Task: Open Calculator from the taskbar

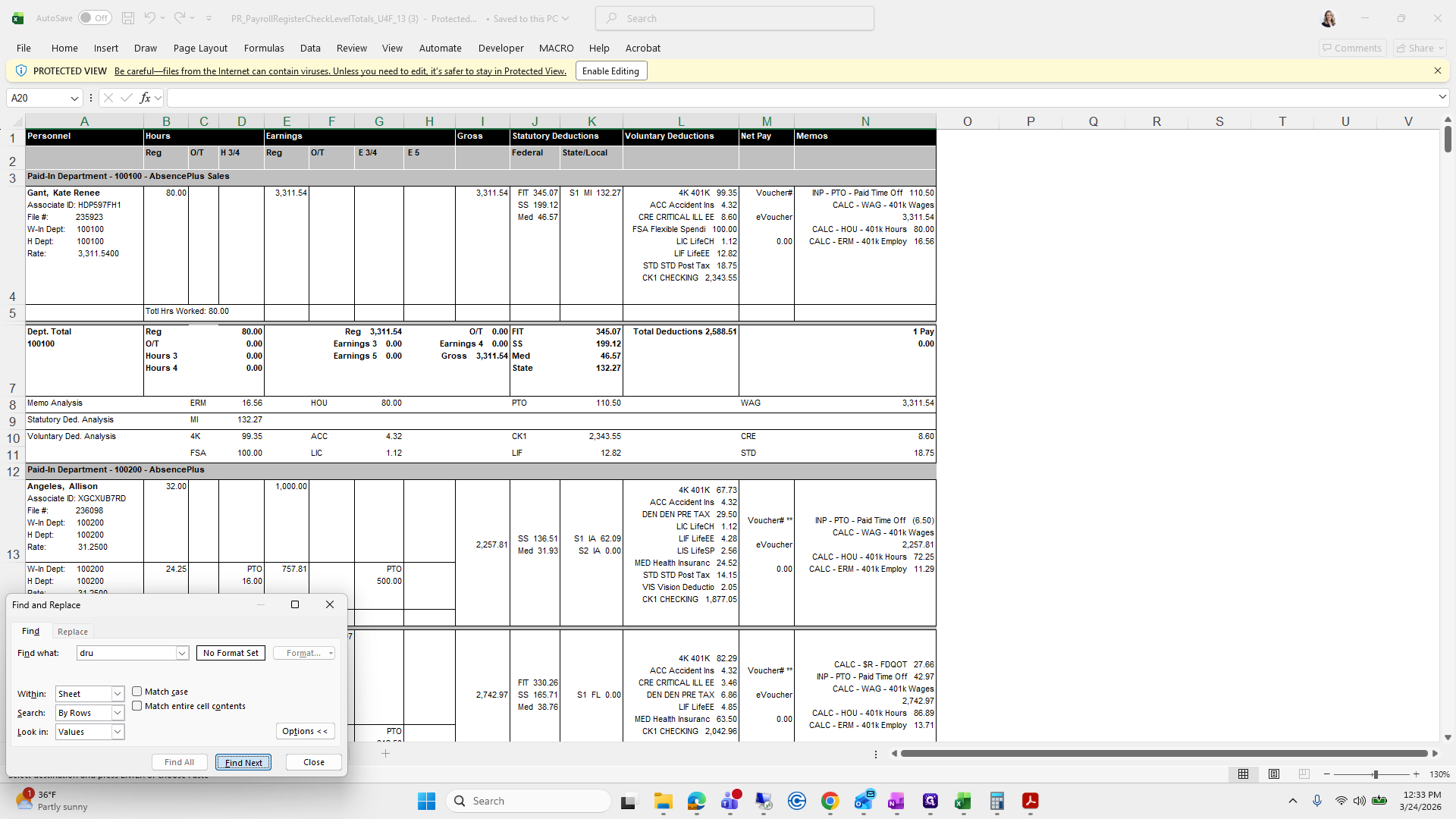Action: (996, 802)
